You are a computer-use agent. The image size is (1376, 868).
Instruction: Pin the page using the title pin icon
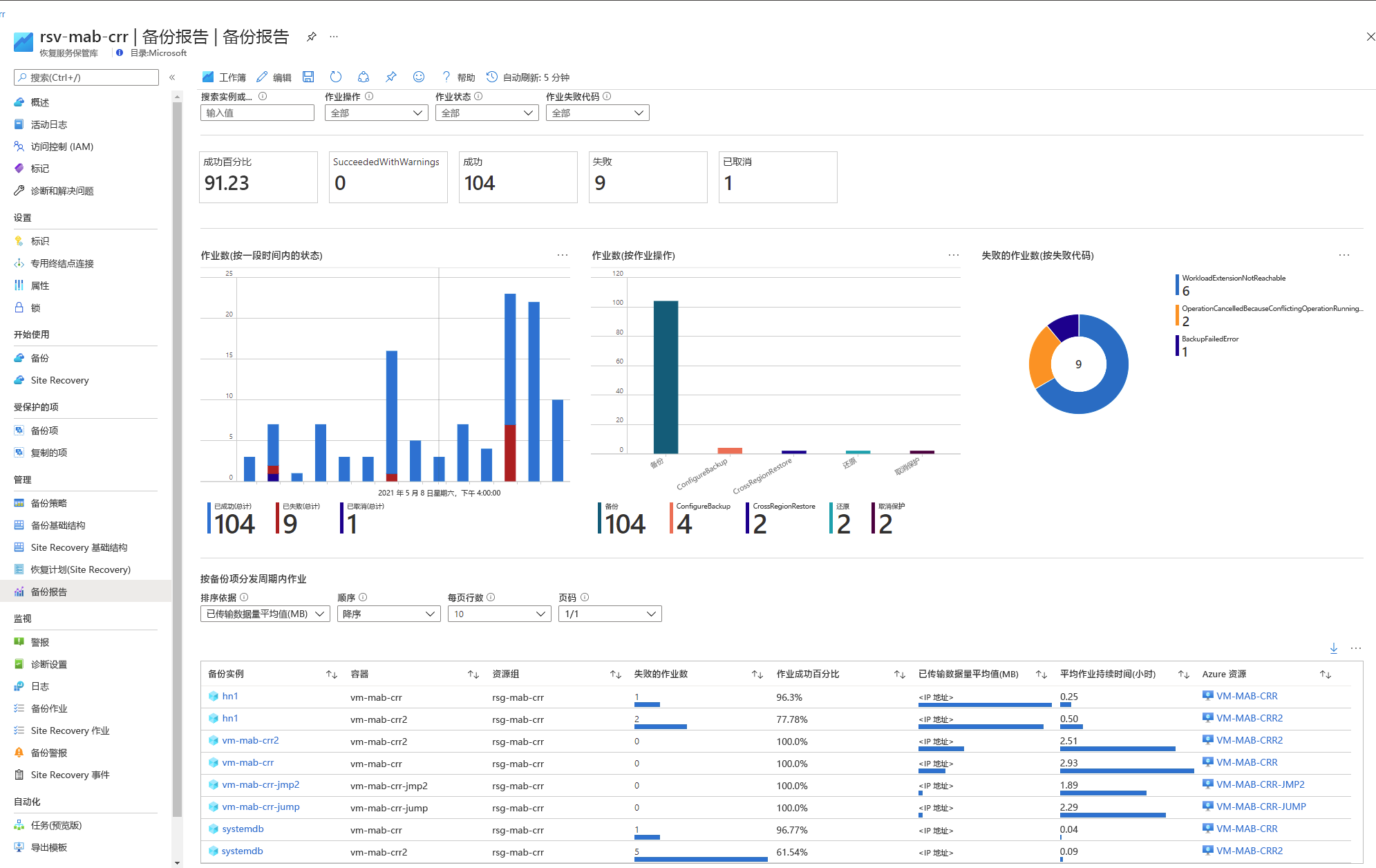pyautogui.click(x=312, y=37)
